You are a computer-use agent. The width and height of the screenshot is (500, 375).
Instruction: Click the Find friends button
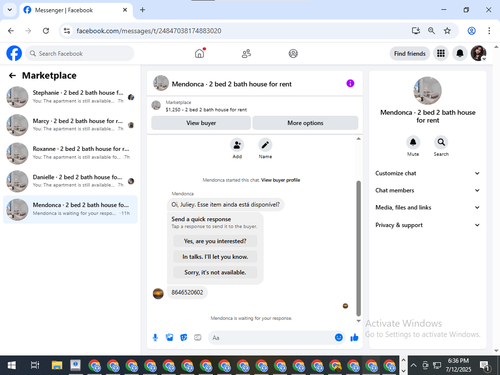tap(410, 53)
